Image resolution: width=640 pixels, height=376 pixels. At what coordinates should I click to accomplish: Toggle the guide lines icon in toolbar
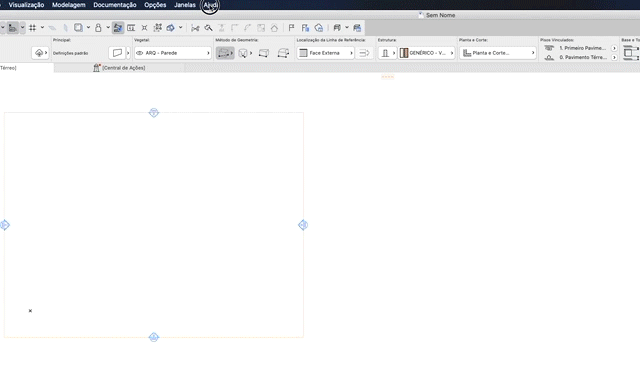point(13,28)
